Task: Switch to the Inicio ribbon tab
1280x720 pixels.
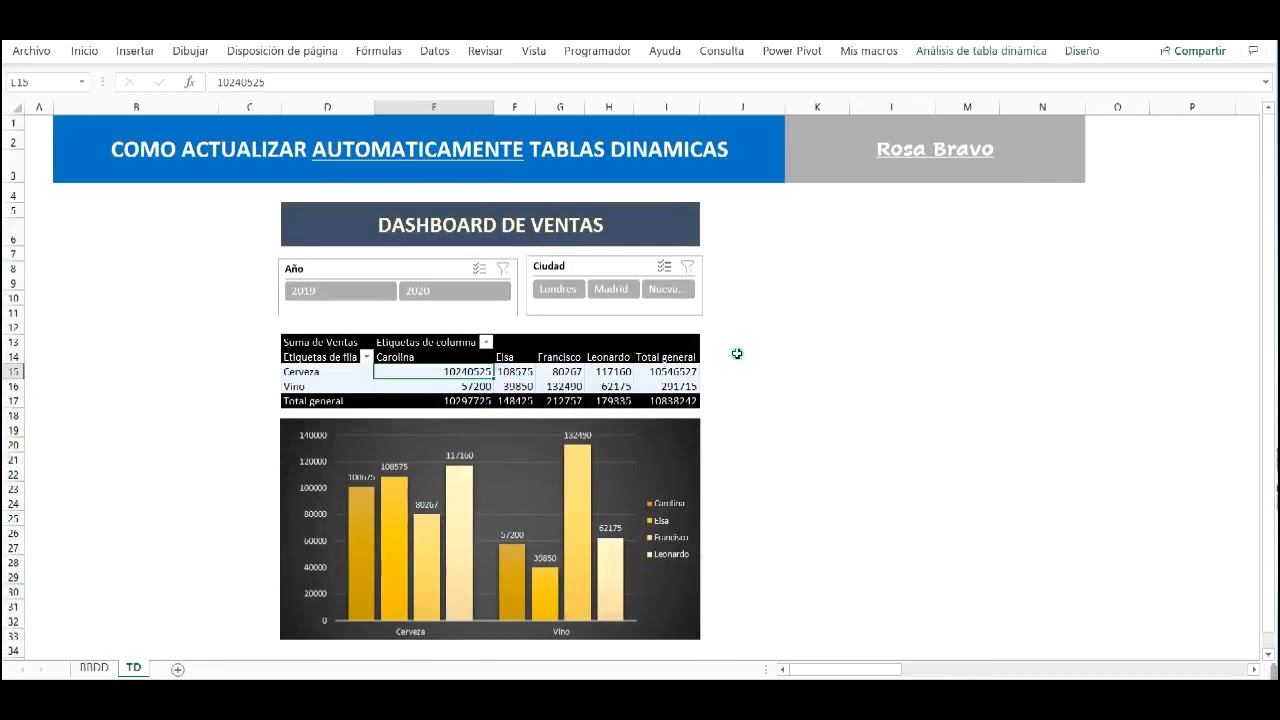Action: coord(84,51)
